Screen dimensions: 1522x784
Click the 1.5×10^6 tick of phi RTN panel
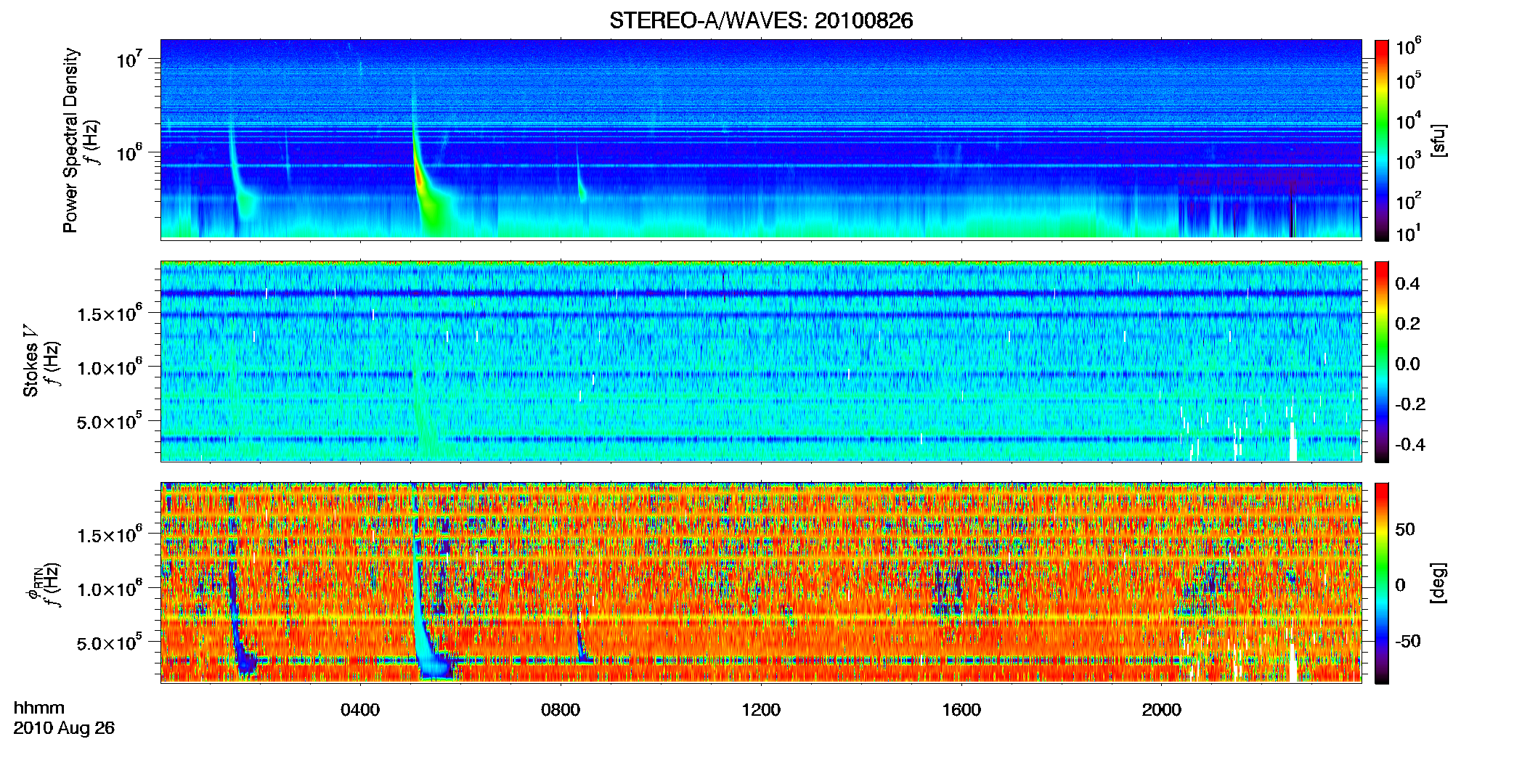[110, 534]
